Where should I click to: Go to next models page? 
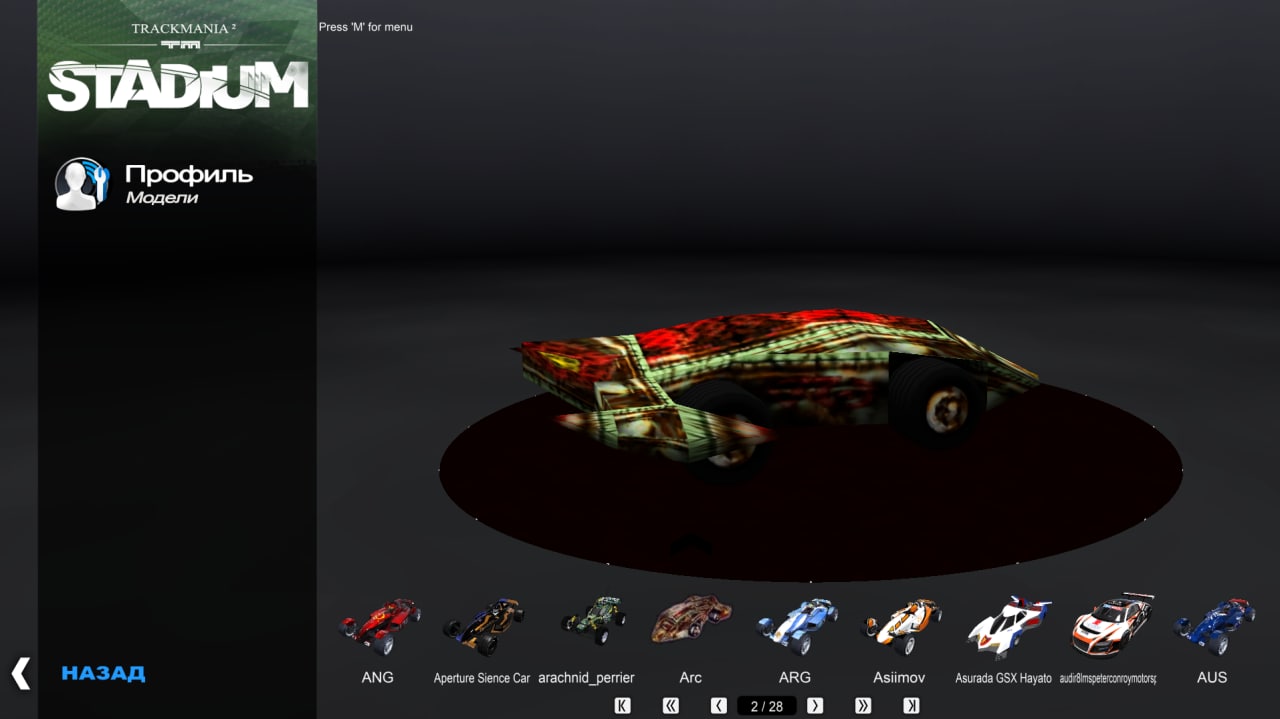[815, 706]
